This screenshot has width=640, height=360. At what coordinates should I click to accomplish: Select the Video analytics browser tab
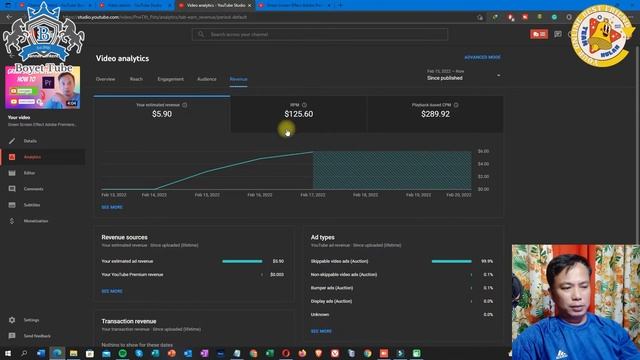click(216, 5)
